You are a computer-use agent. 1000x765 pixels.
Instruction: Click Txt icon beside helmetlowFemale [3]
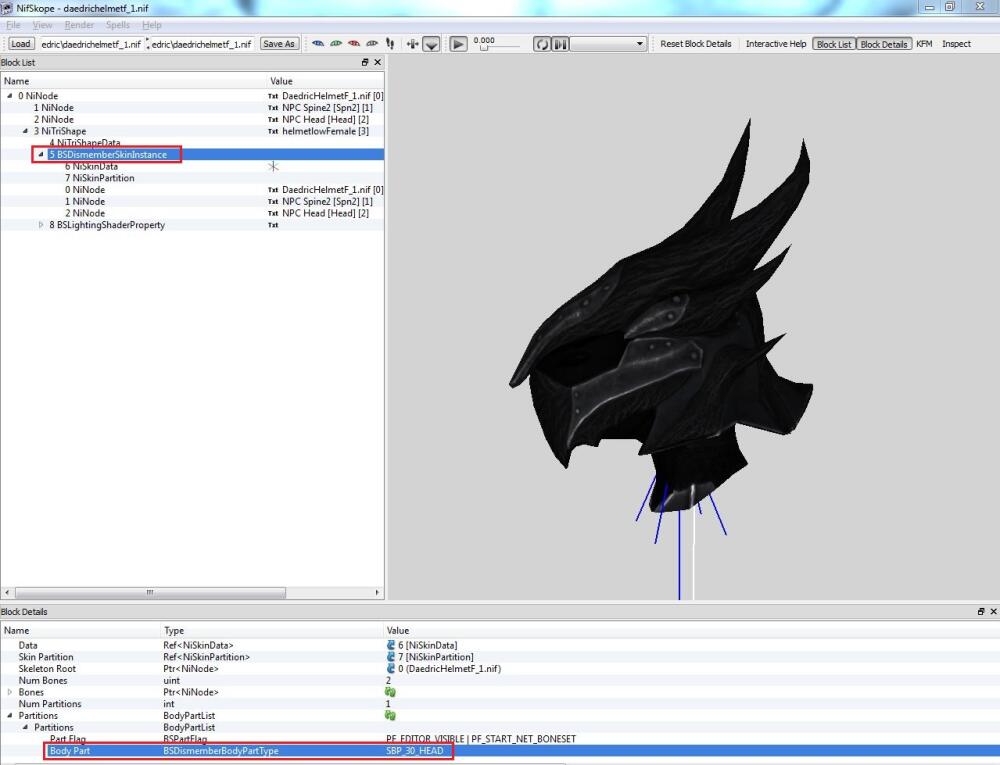tap(273, 131)
